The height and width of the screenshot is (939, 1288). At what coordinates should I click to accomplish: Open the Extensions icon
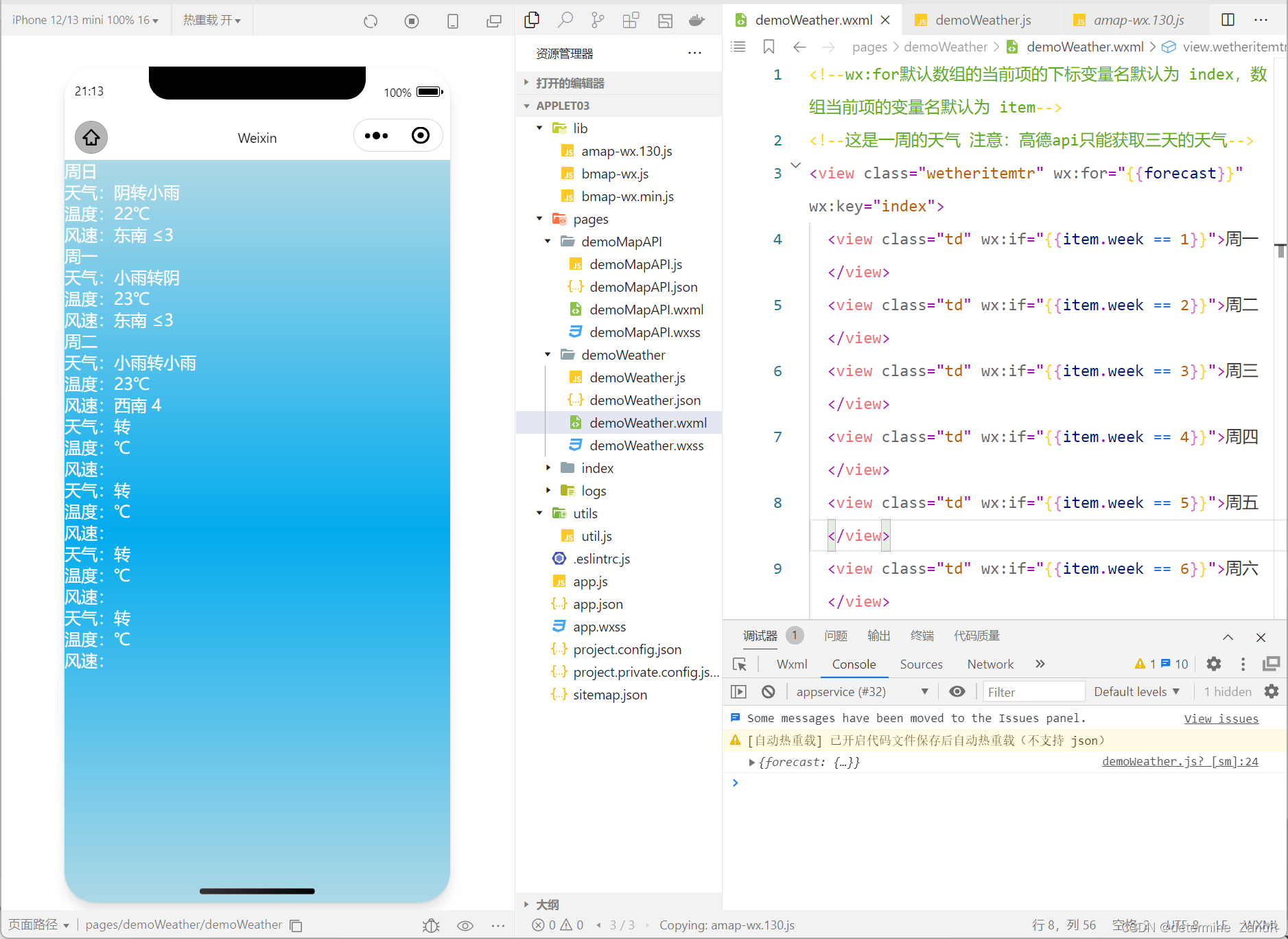(x=631, y=20)
